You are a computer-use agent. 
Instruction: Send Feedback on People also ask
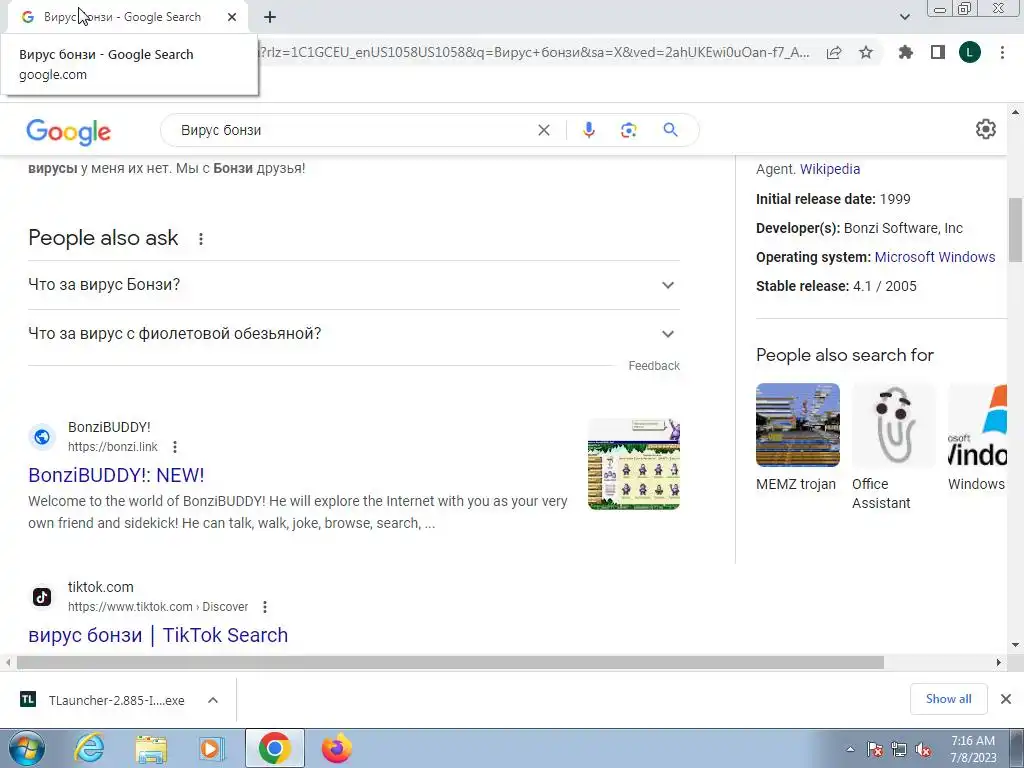[654, 366]
